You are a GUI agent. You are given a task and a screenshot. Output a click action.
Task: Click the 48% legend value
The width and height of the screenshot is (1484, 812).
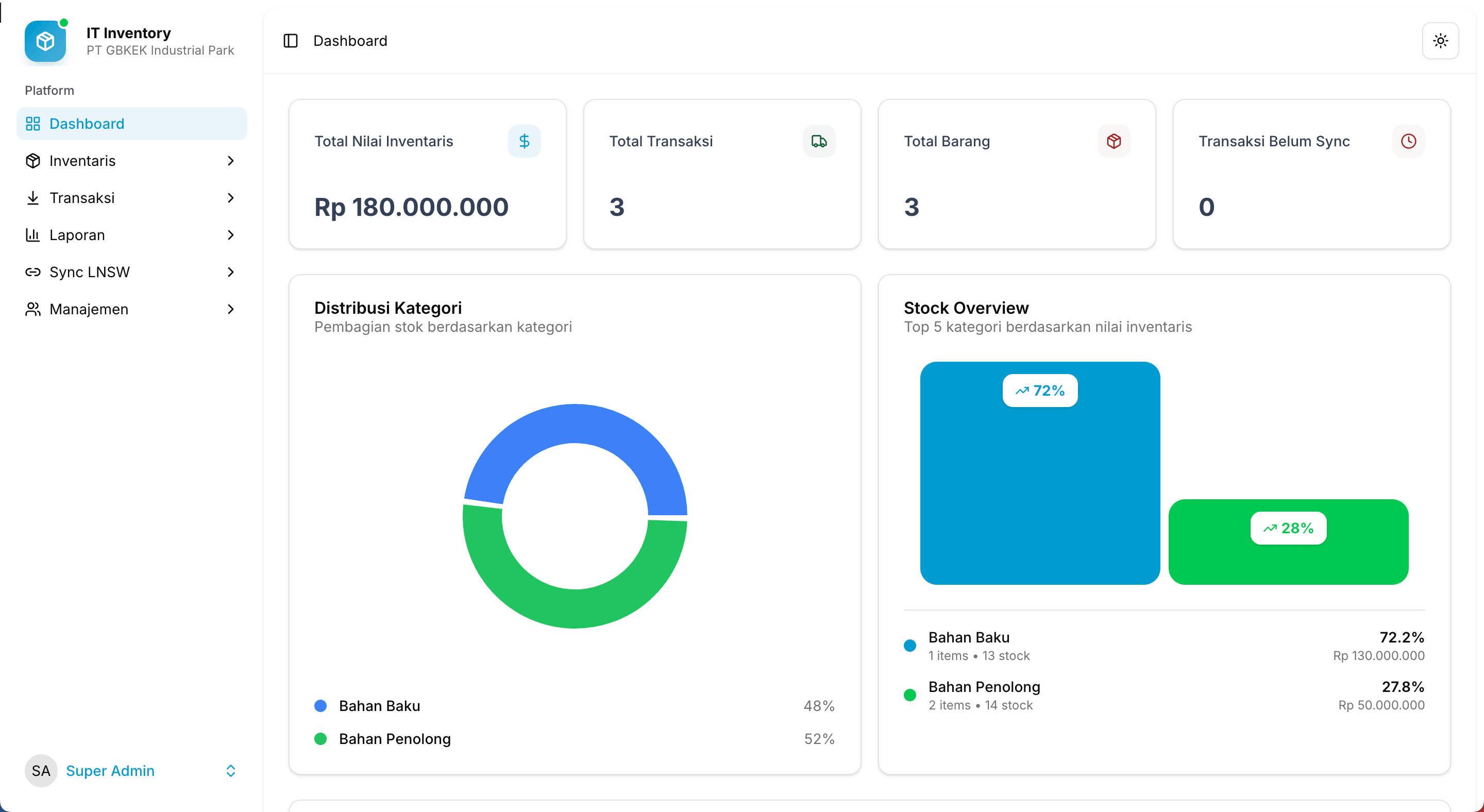(x=819, y=705)
